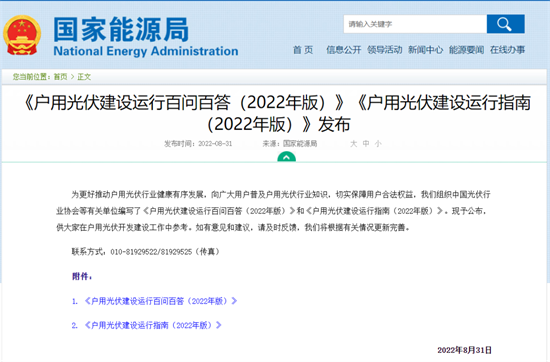Open 新闻中心 navigation item
The image size is (550, 362).
coord(425,50)
